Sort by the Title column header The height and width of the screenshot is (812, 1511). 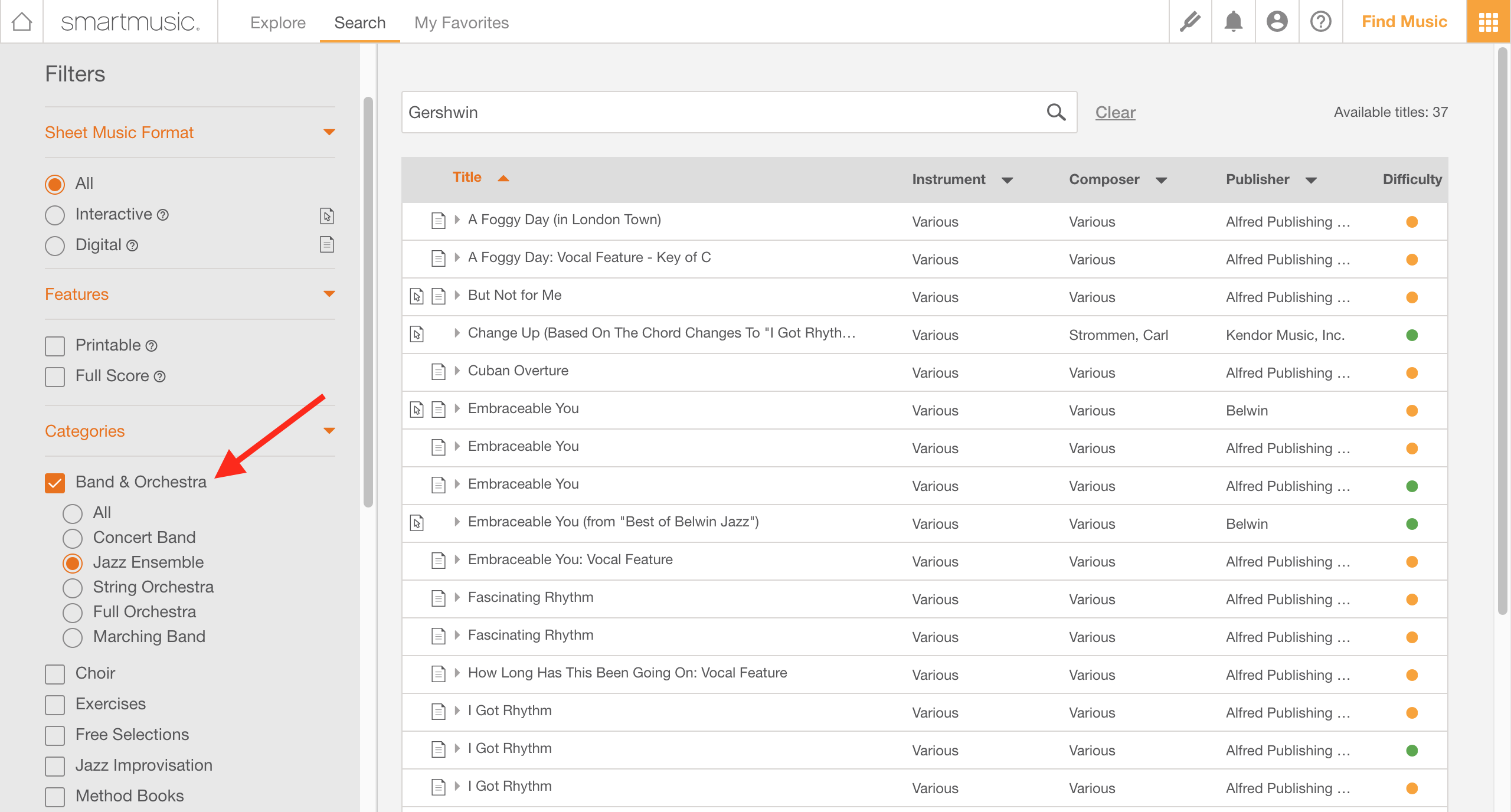click(x=467, y=177)
